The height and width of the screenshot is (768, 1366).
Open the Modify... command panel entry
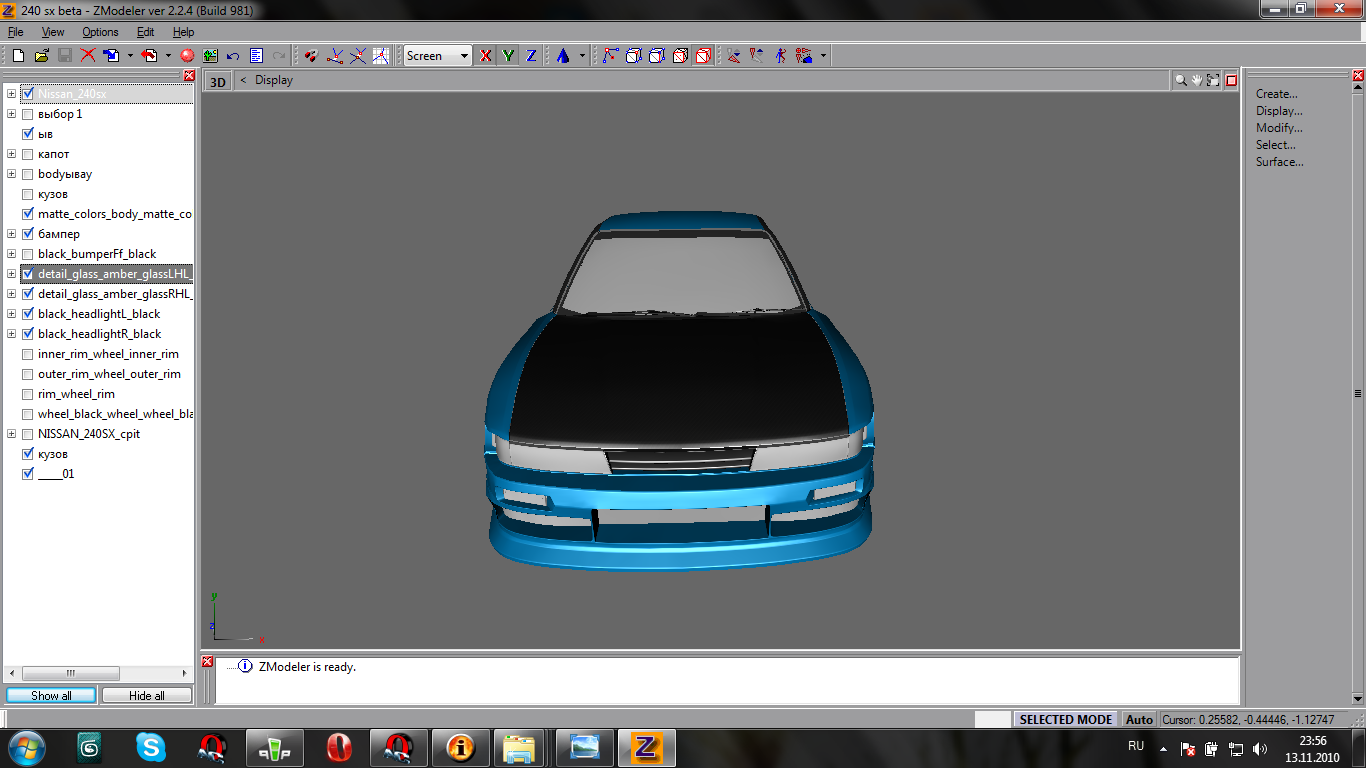pyautogui.click(x=1279, y=128)
